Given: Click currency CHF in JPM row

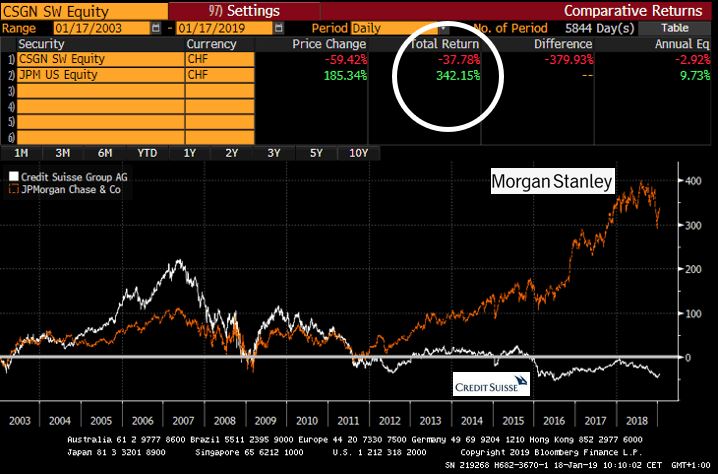Looking at the screenshot, I should (220, 75).
